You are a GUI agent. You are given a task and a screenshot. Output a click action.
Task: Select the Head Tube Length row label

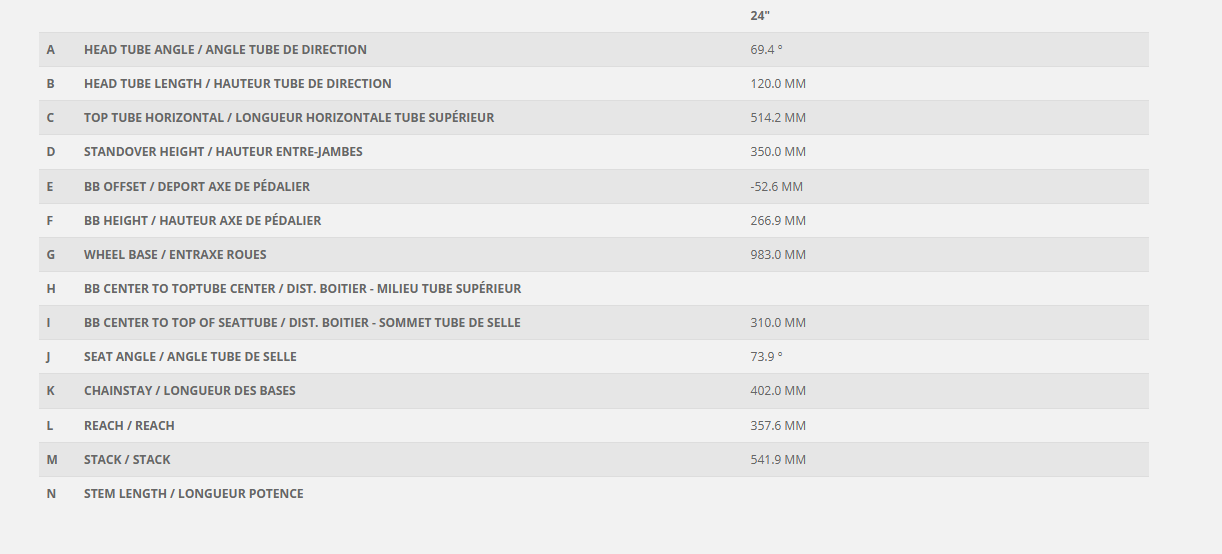[x=237, y=84]
